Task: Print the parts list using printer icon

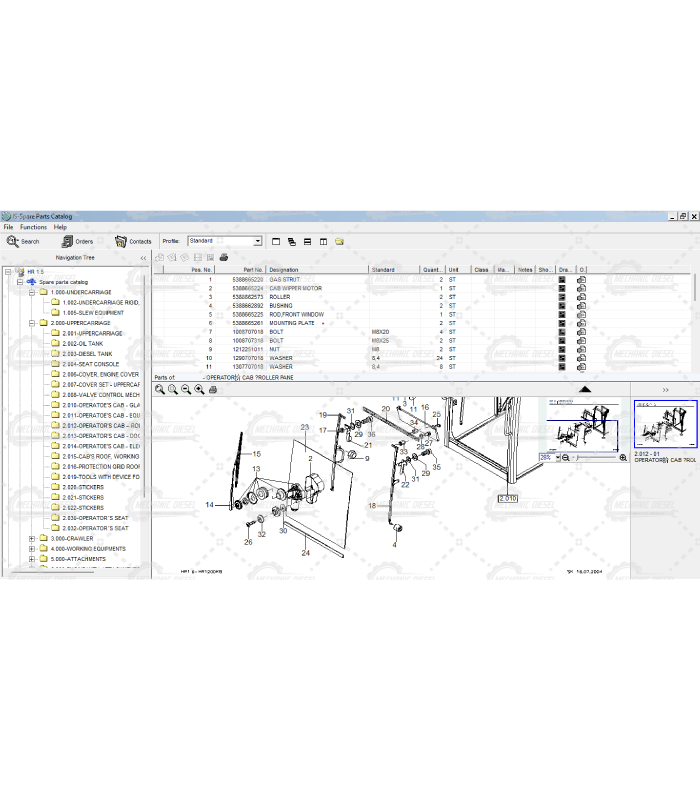Action: click(x=224, y=258)
